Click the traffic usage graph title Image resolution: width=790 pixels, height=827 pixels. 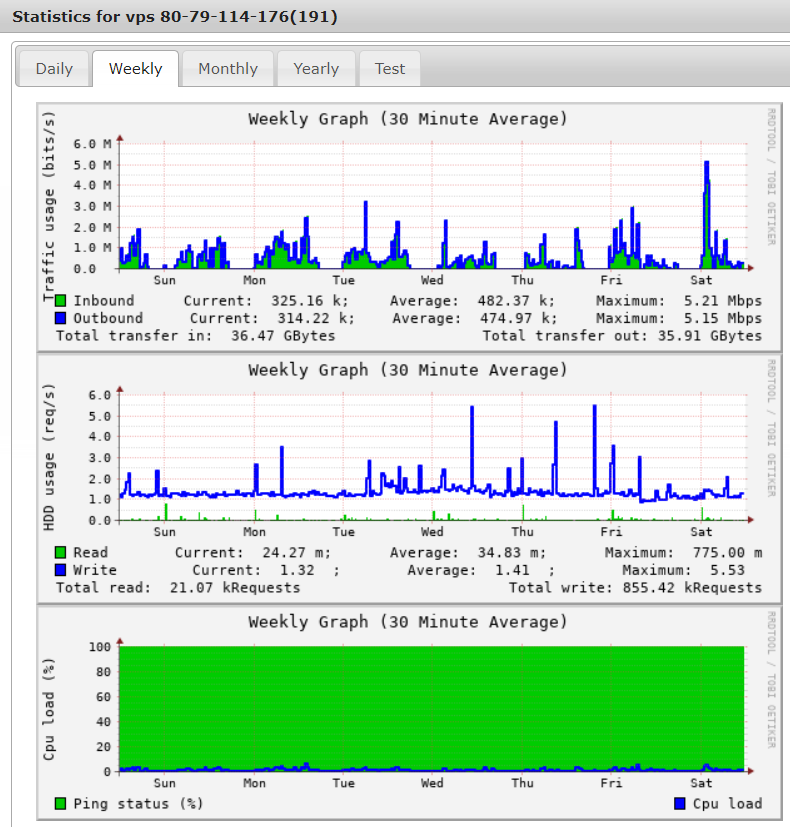point(407,119)
